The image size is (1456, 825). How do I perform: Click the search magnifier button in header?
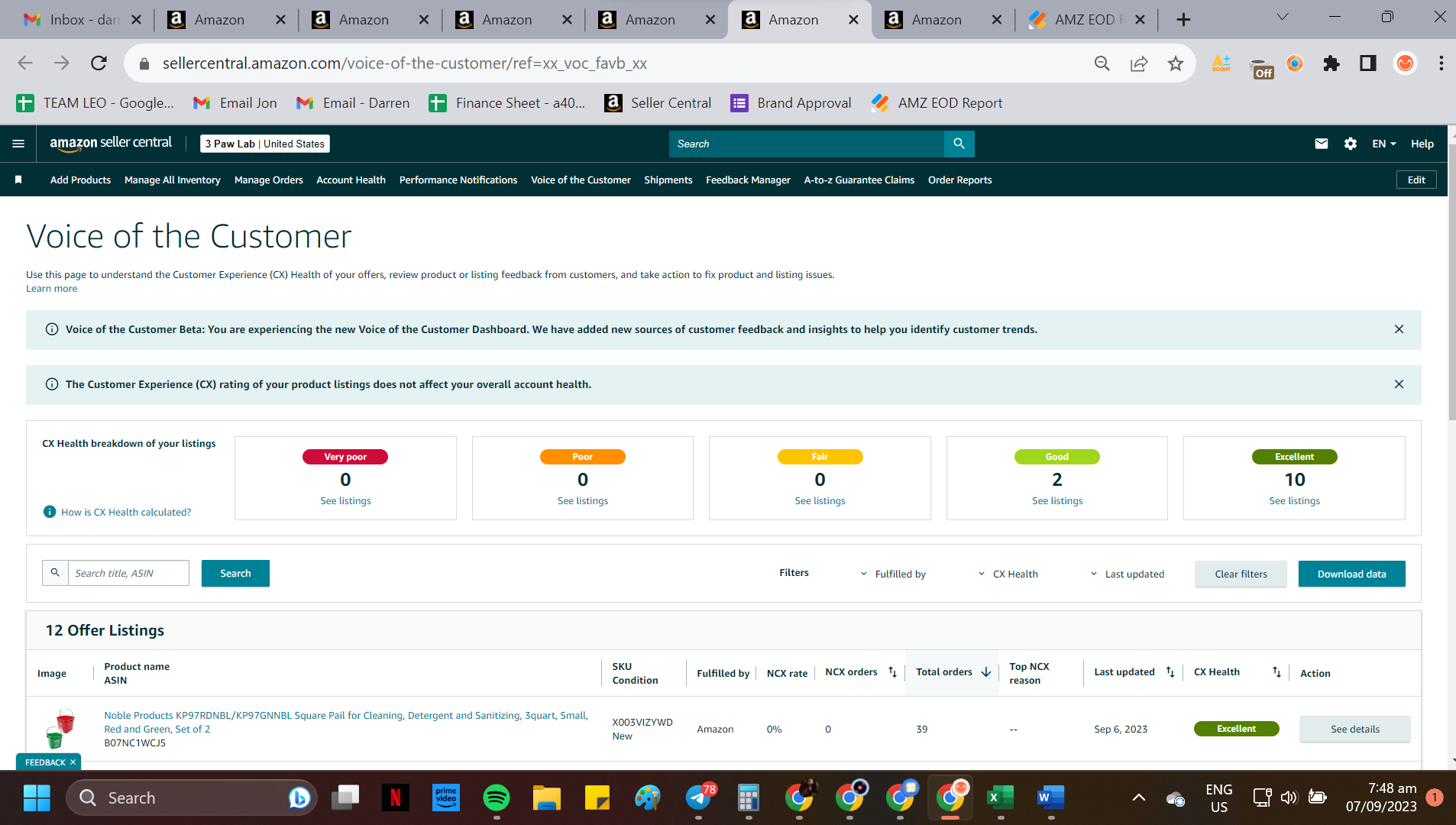[959, 144]
